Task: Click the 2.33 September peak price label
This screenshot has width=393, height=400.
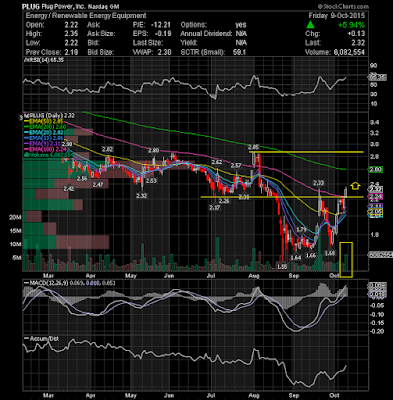Action: click(318, 183)
